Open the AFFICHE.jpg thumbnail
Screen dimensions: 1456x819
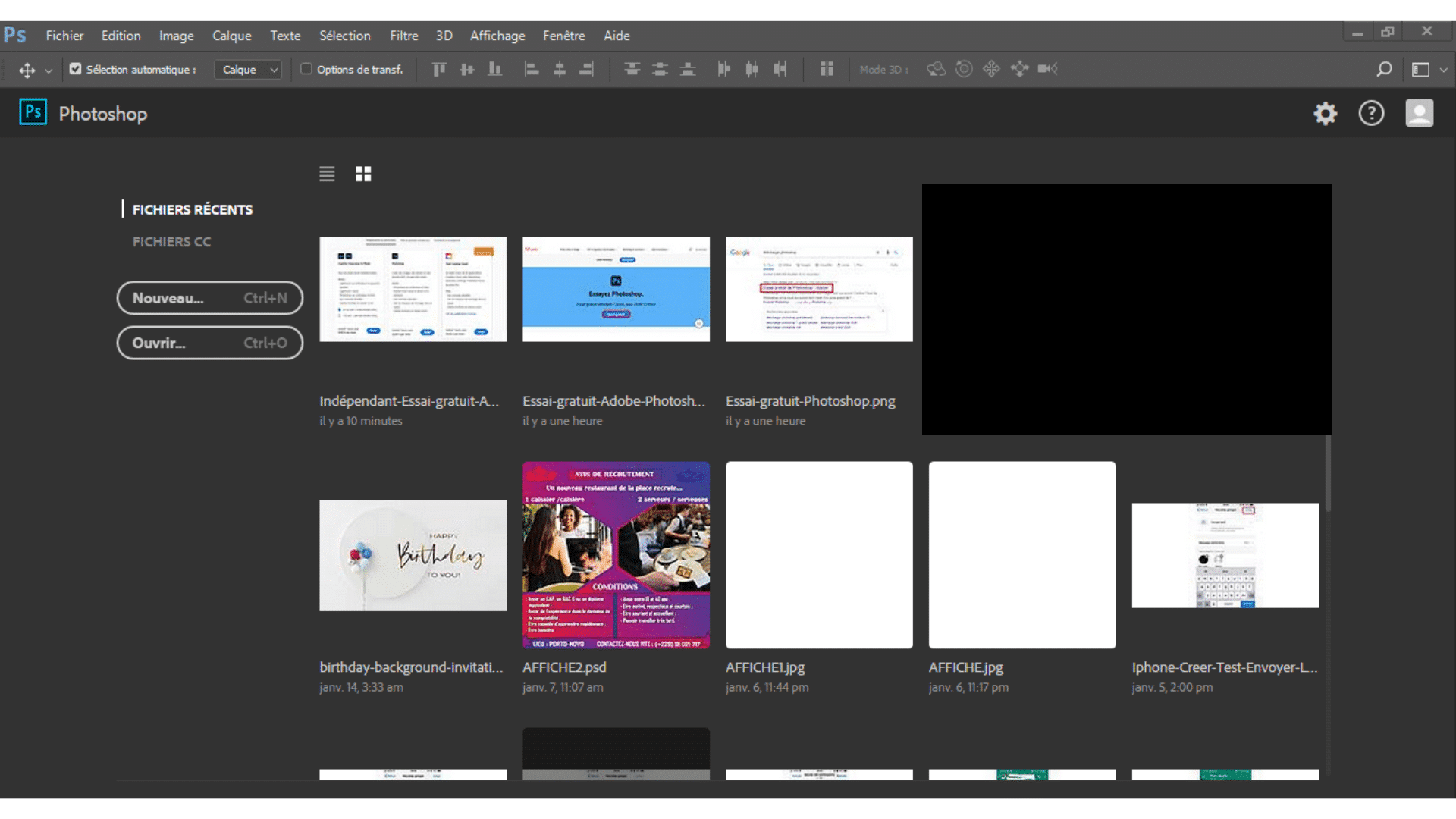(1022, 555)
